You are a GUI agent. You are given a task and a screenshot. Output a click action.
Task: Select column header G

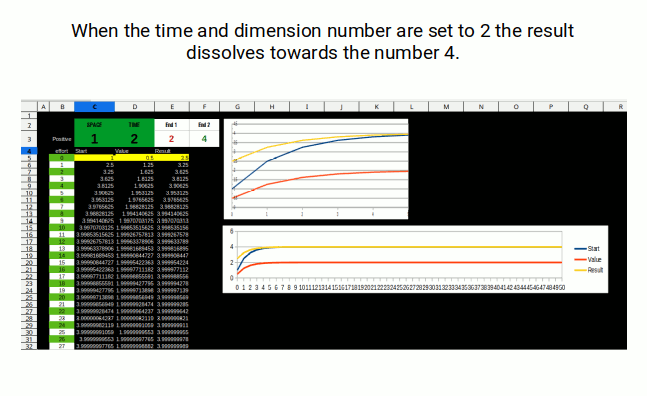point(237,107)
